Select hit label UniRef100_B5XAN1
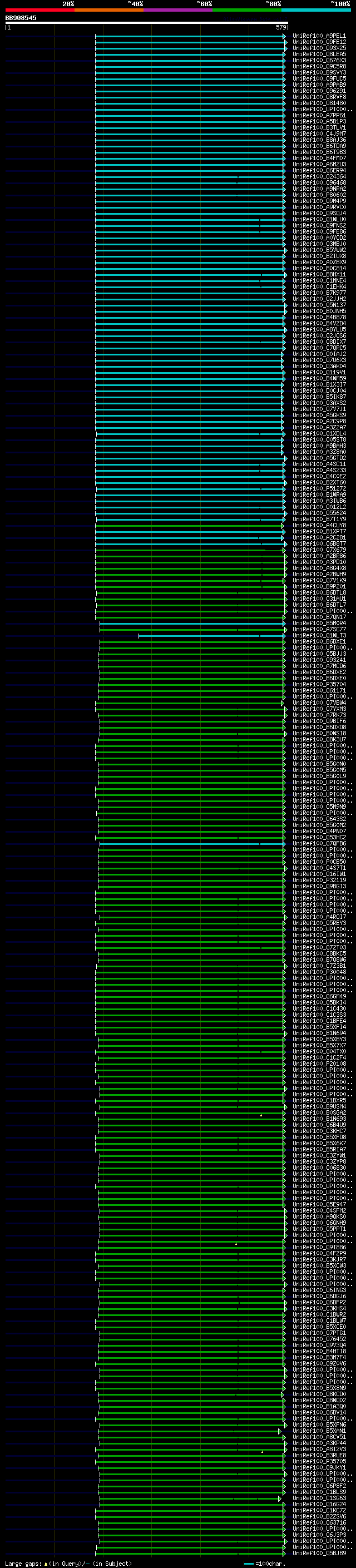The width and height of the screenshot is (356, 1568). (319, 1431)
